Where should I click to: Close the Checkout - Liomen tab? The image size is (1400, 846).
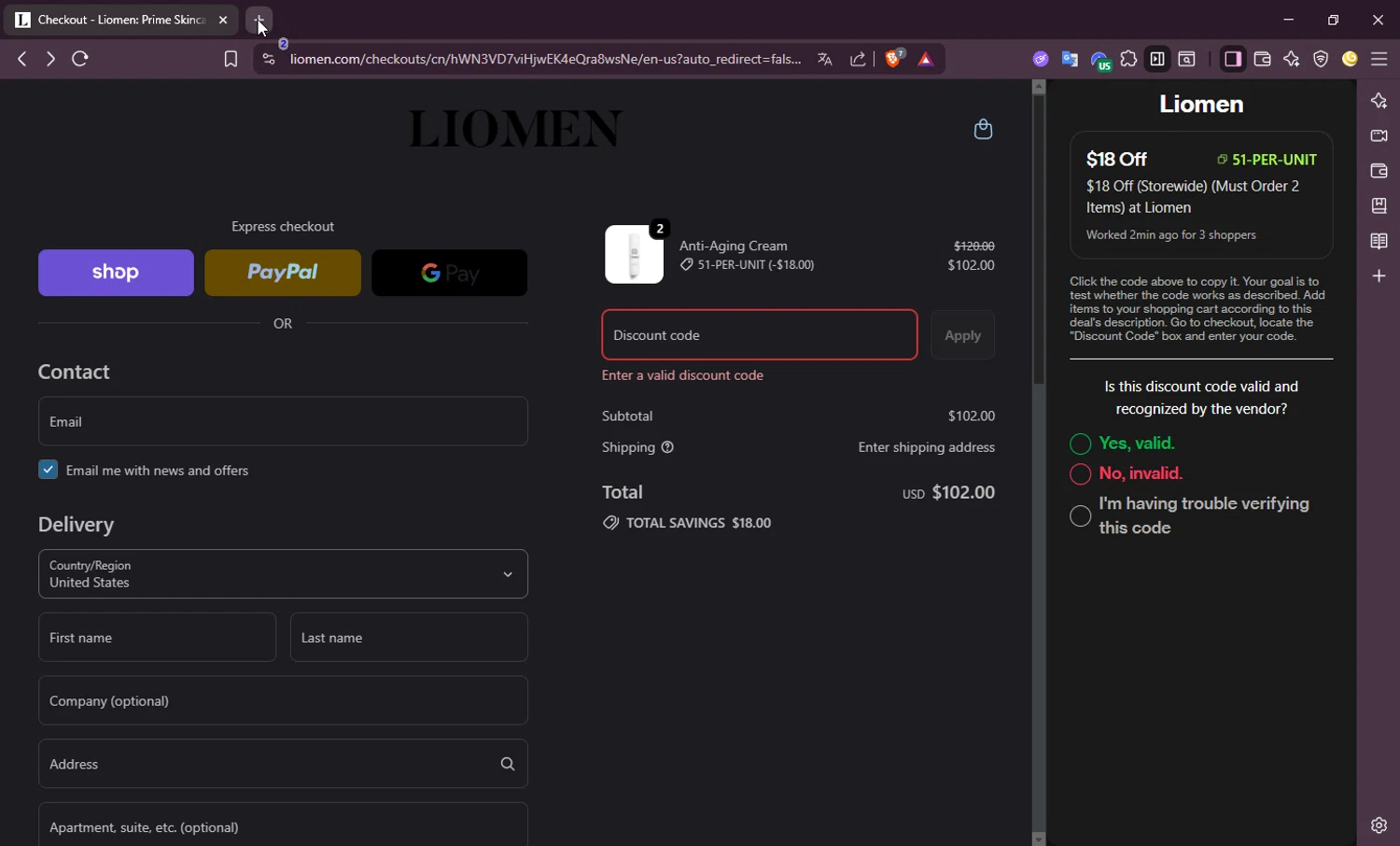(223, 20)
